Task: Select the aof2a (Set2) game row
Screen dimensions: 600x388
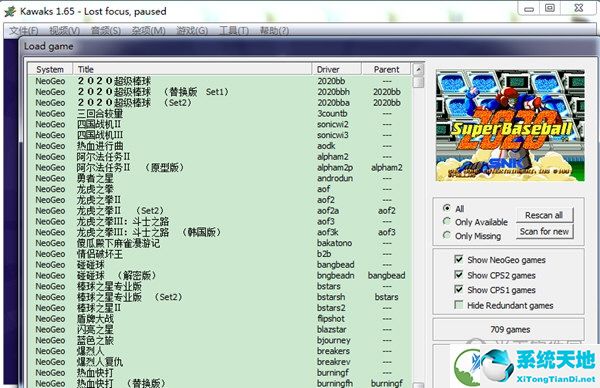Action: click(220, 210)
